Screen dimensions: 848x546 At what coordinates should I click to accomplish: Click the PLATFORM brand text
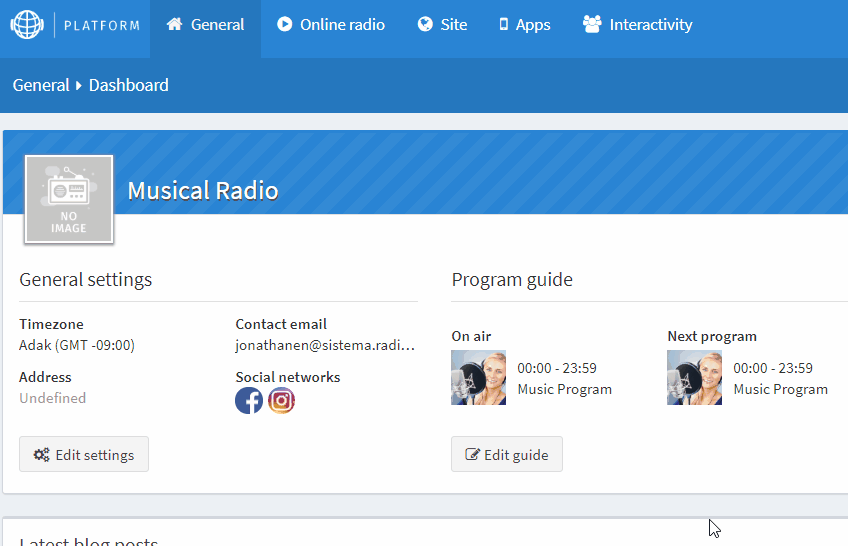coord(102,25)
